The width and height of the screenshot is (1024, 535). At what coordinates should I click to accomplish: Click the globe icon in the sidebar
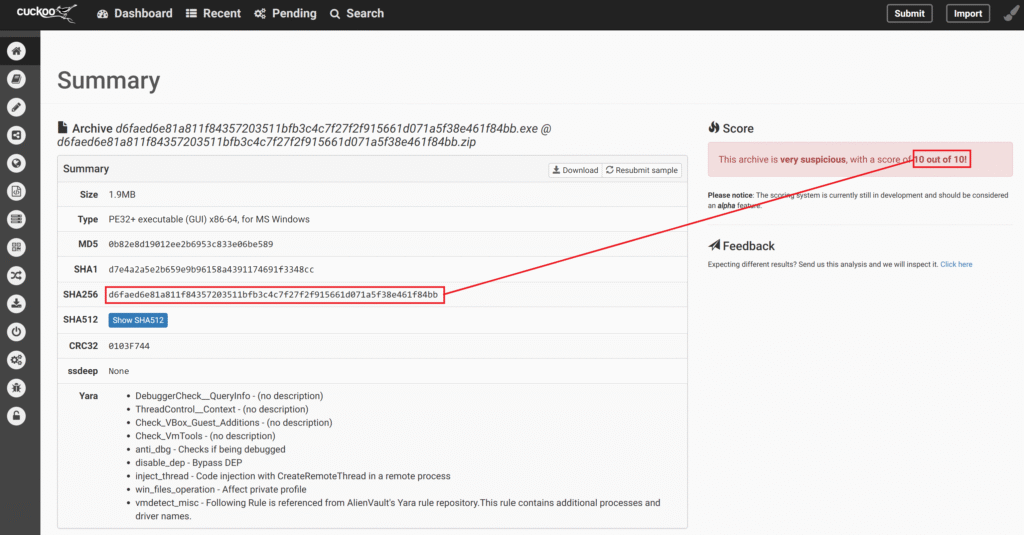pos(16,163)
